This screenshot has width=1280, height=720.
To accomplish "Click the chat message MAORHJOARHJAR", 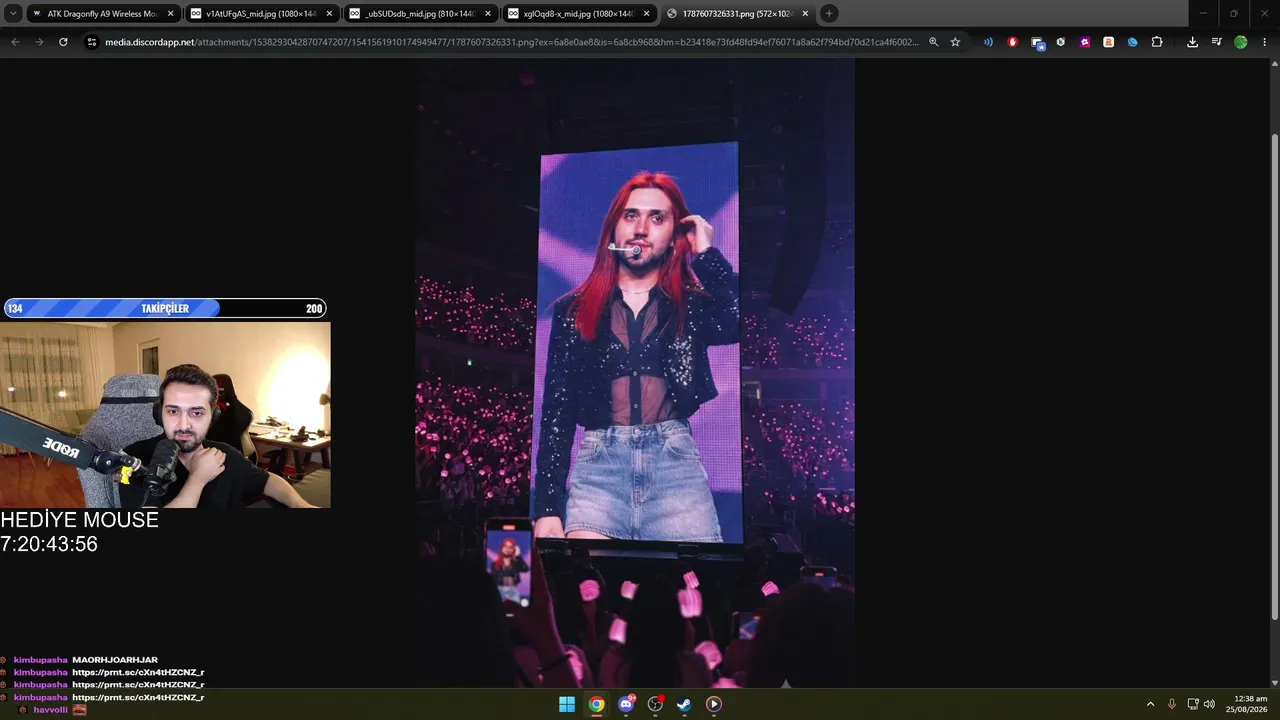I will [115, 660].
